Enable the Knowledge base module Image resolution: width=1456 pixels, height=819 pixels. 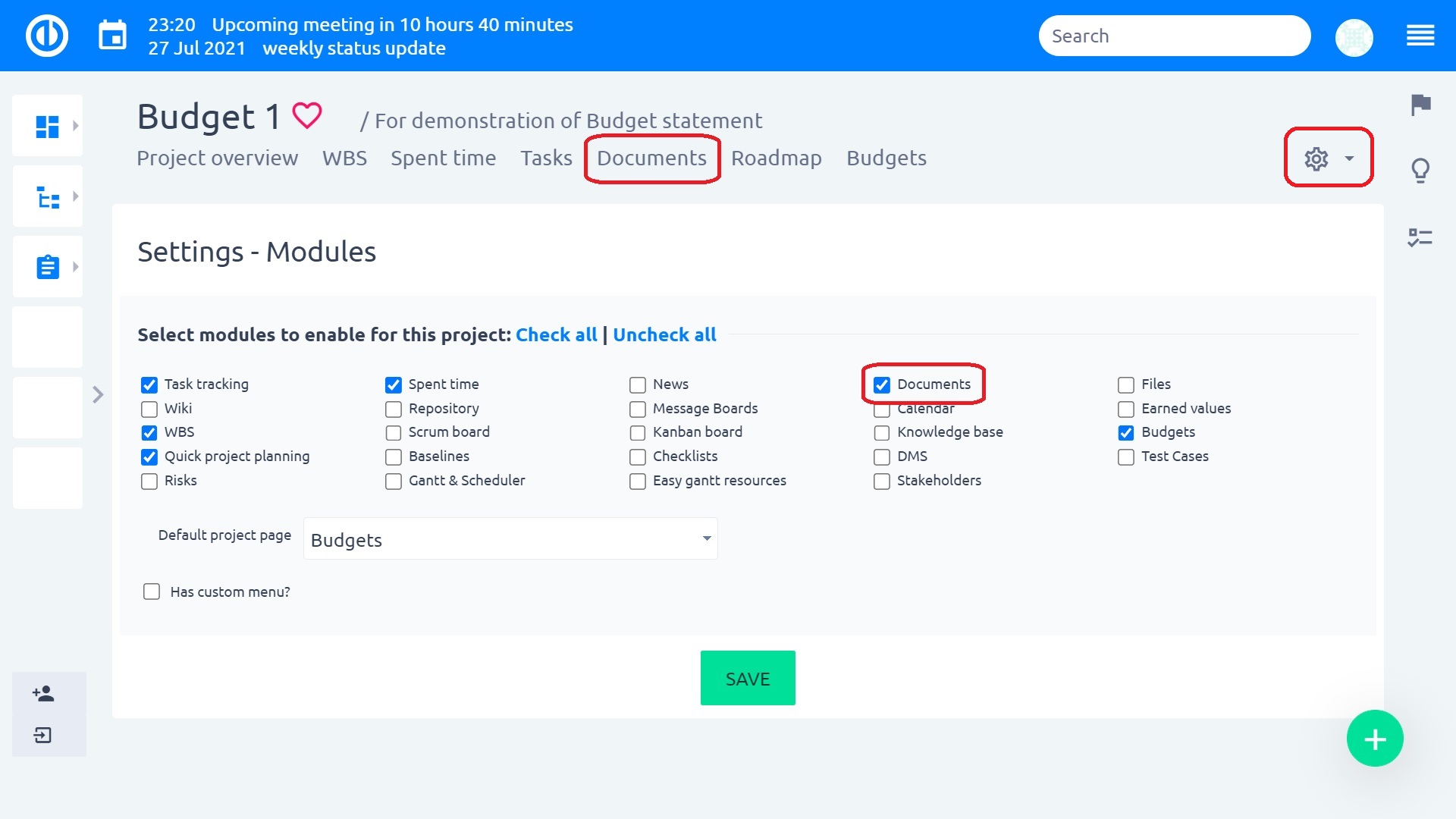click(x=881, y=432)
